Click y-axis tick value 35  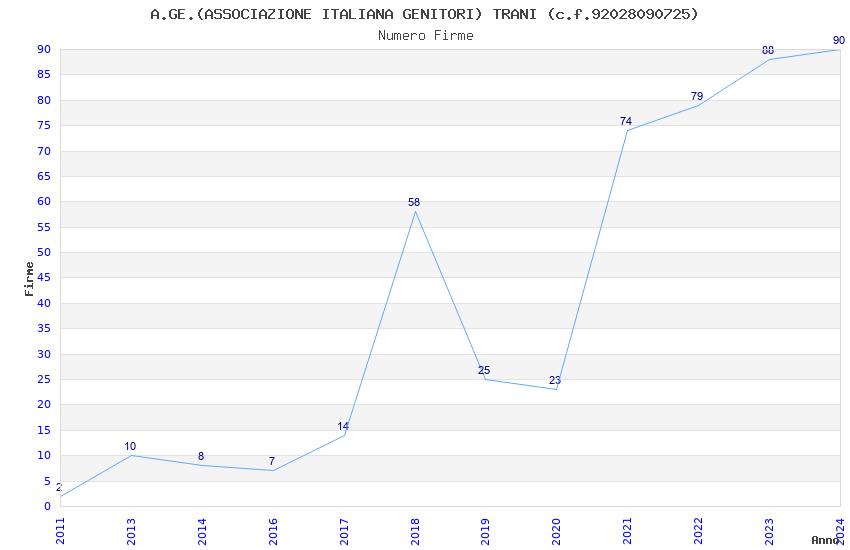pos(44,328)
